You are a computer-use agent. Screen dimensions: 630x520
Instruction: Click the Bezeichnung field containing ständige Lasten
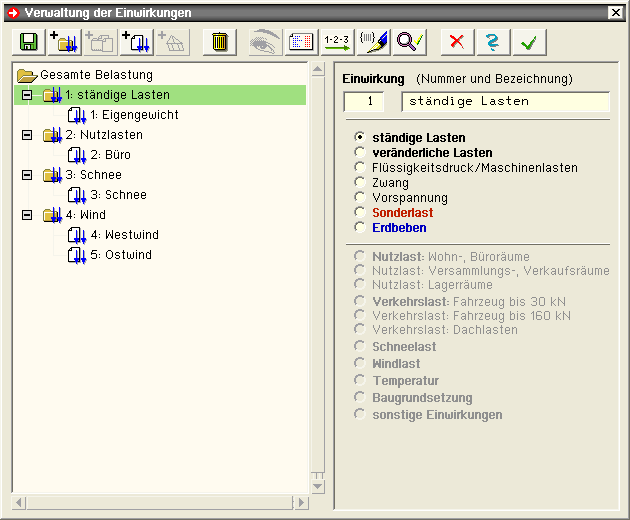505,101
